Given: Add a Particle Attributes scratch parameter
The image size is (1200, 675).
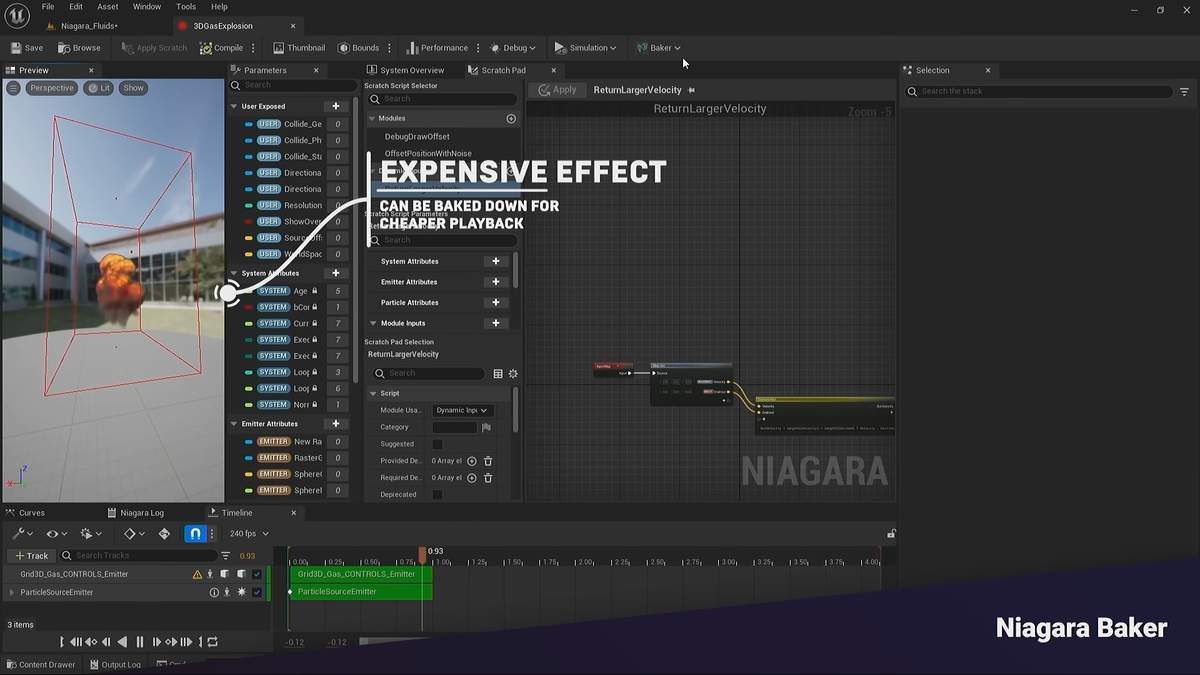Looking at the screenshot, I should point(495,302).
